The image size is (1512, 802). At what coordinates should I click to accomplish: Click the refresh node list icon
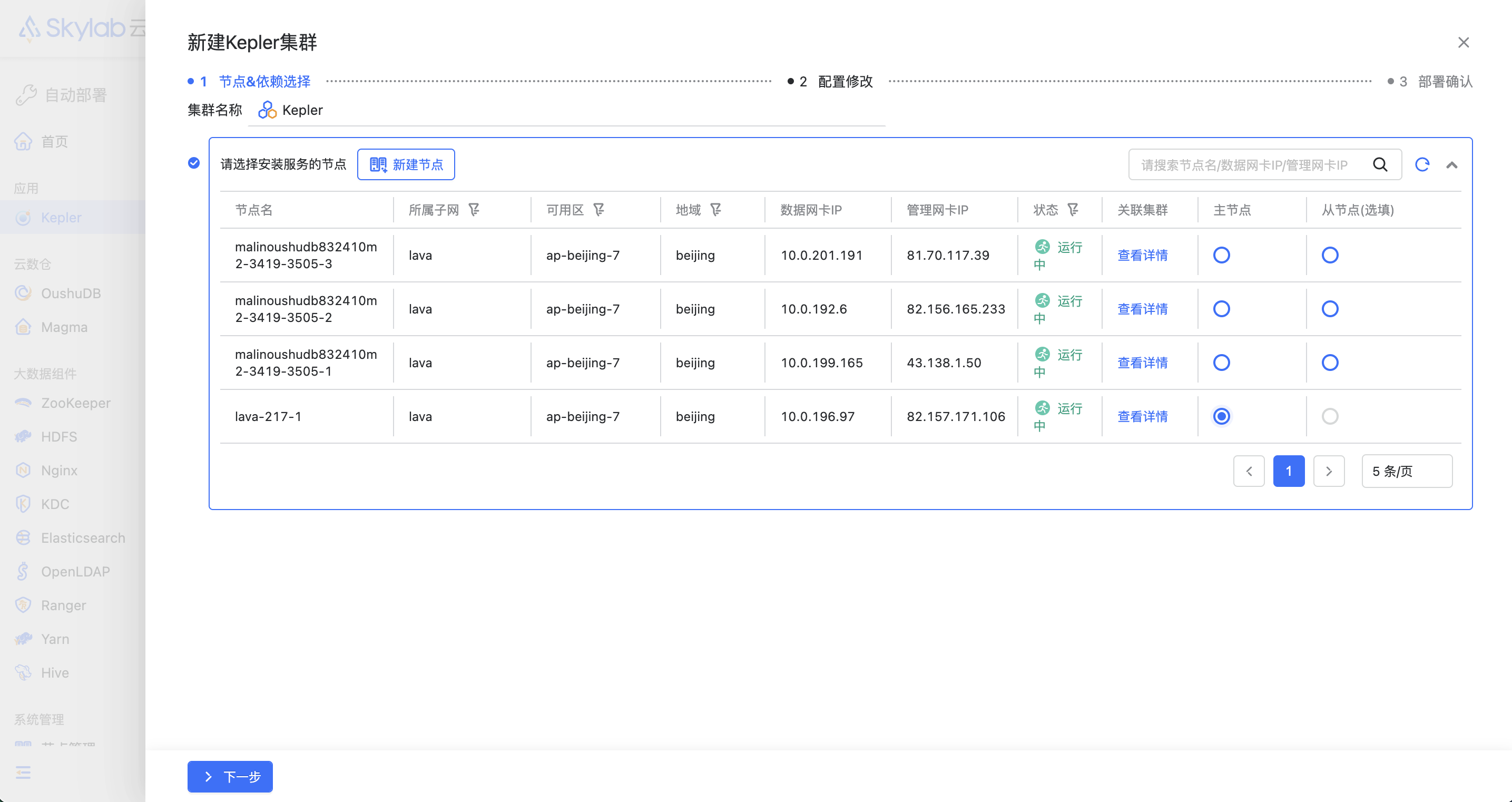click(1421, 164)
